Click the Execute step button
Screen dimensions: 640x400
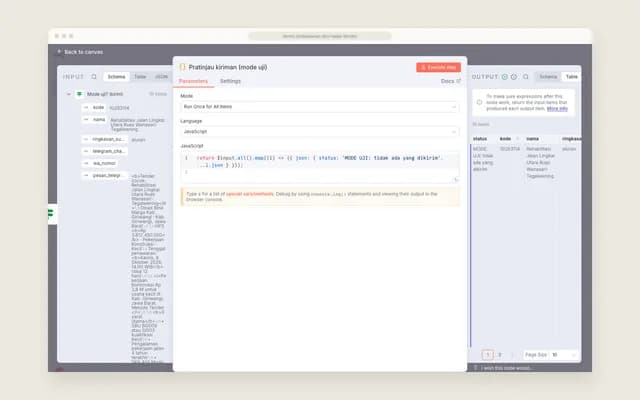click(438, 67)
